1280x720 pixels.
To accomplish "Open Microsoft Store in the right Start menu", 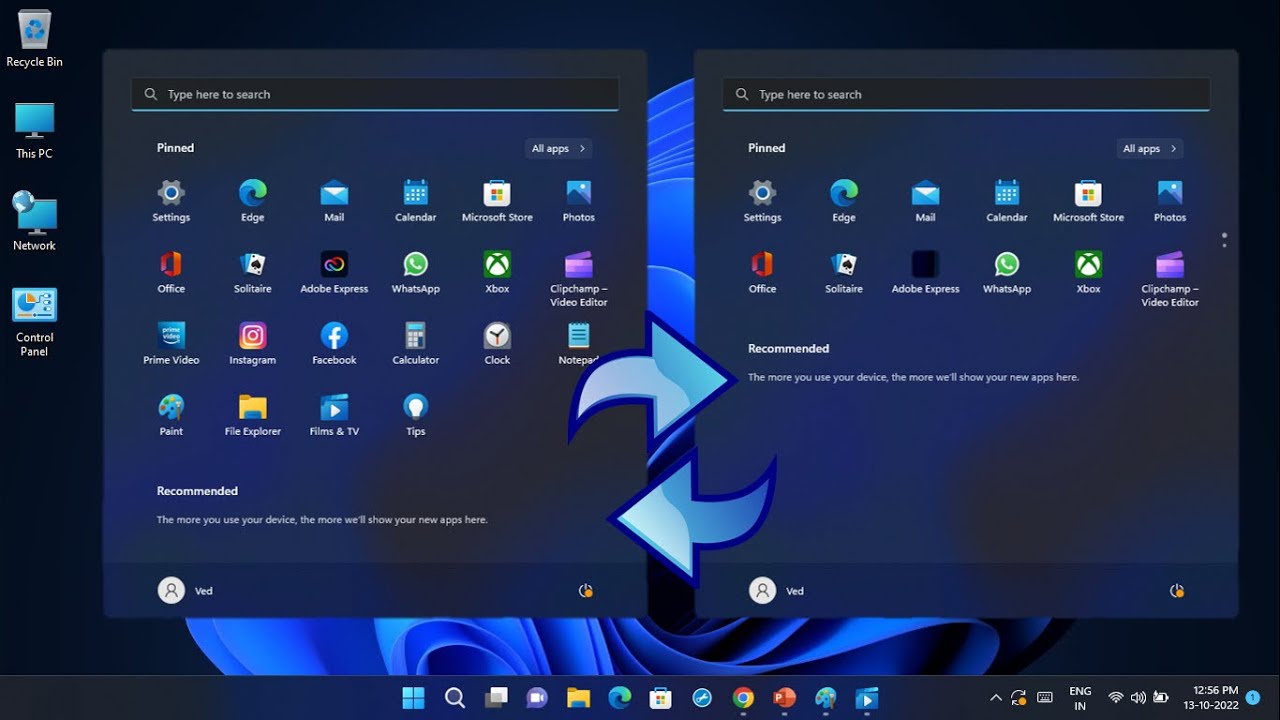I will pos(1088,200).
